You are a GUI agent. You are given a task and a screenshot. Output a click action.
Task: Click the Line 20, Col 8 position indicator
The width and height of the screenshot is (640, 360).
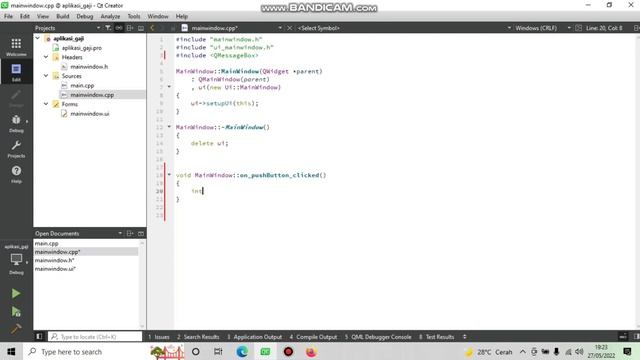click(x=604, y=28)
